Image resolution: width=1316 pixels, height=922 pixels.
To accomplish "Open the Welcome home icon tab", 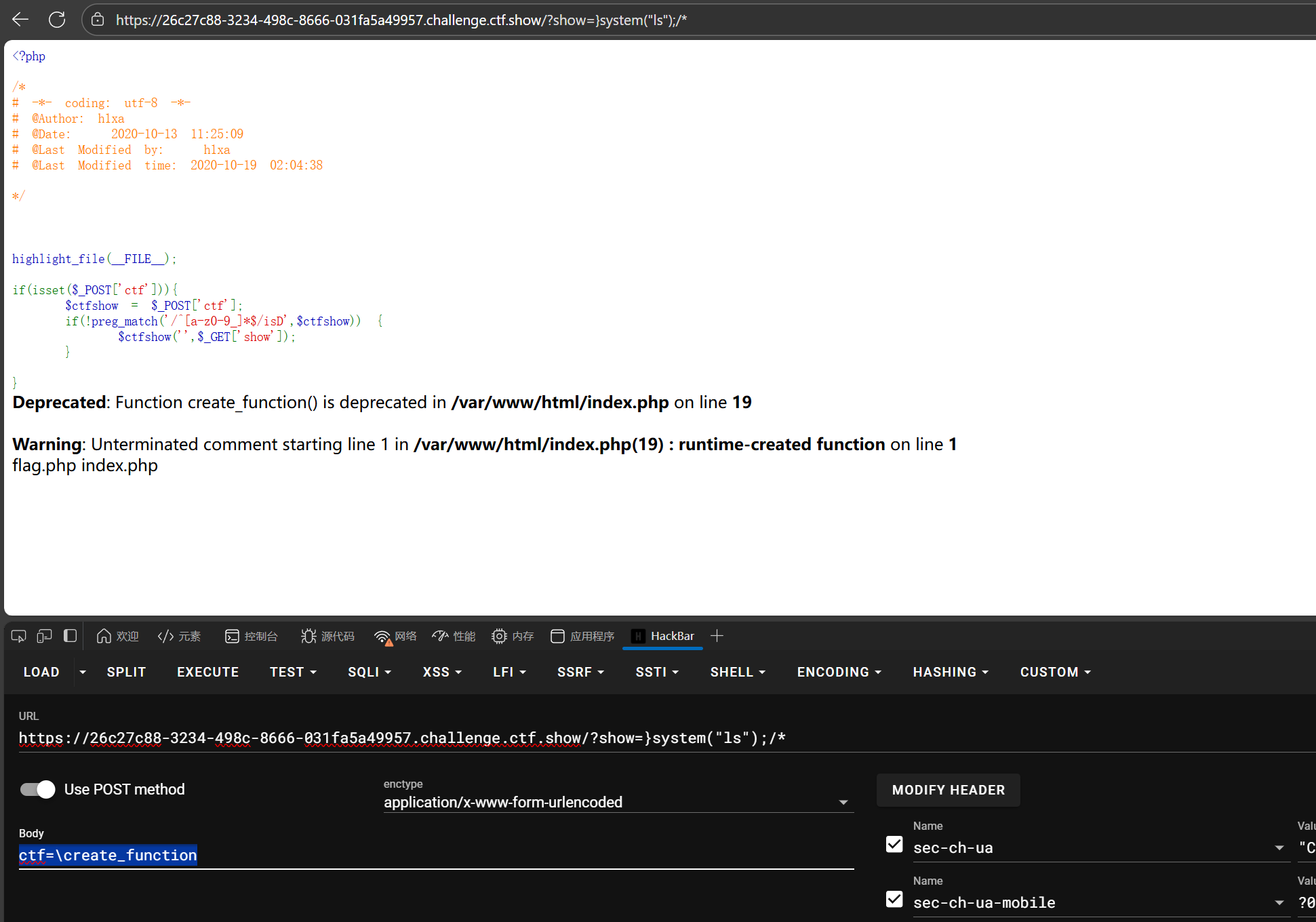I will click(x=117, y=636).
